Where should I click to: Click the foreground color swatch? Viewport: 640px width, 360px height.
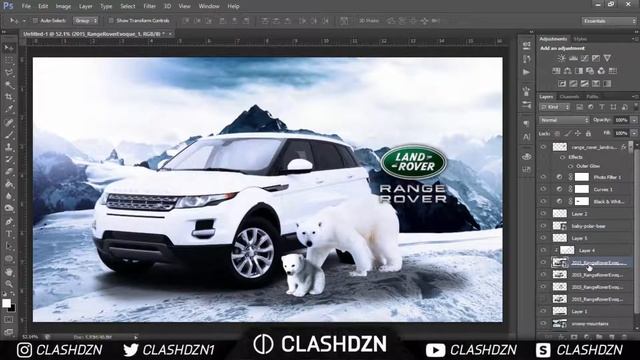(6, 303)
